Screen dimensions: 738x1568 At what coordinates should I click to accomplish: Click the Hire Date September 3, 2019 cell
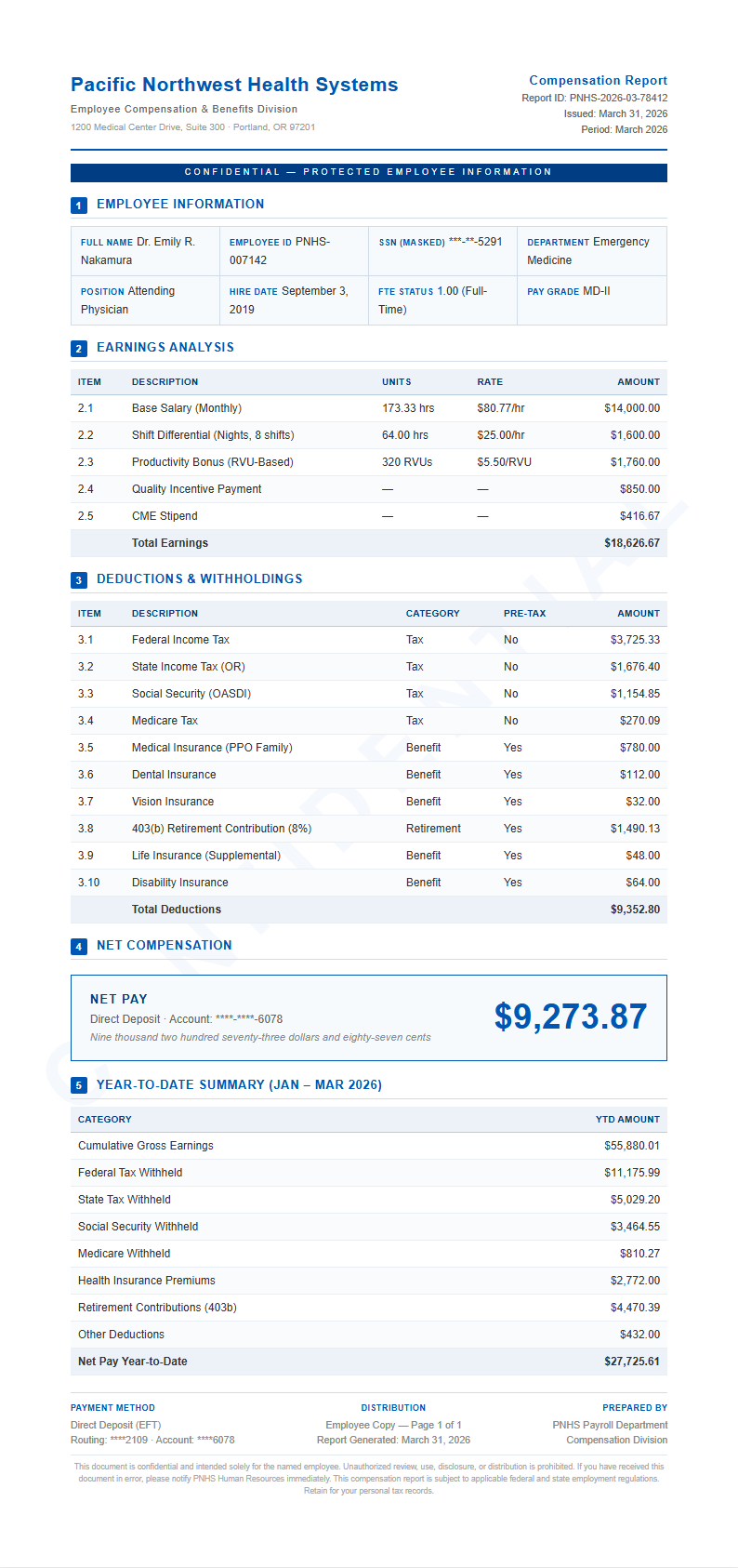point(294,300)
